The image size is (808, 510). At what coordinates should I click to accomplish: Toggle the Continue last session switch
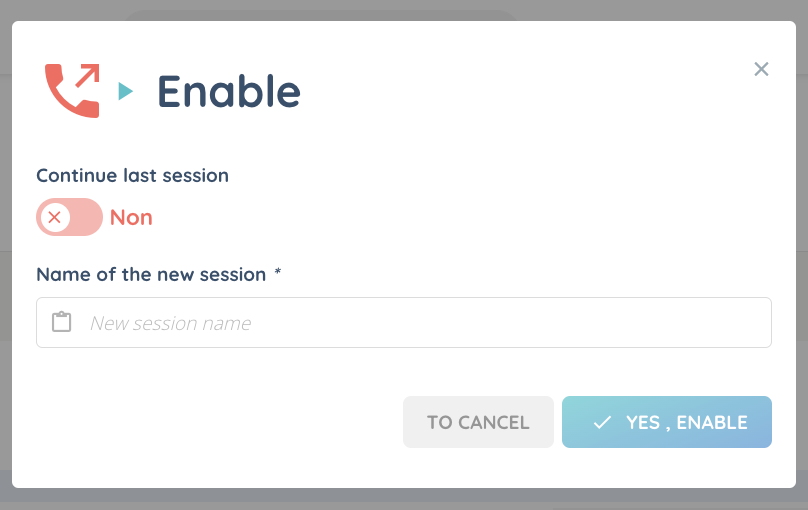(69, 217)
